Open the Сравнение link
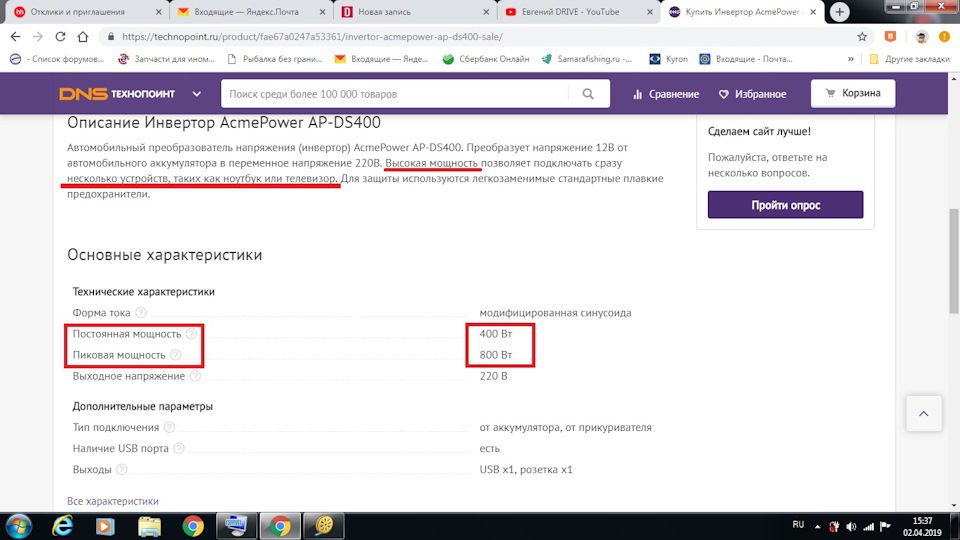The height and width of the screenshot is (540, 960). (666, 94)
